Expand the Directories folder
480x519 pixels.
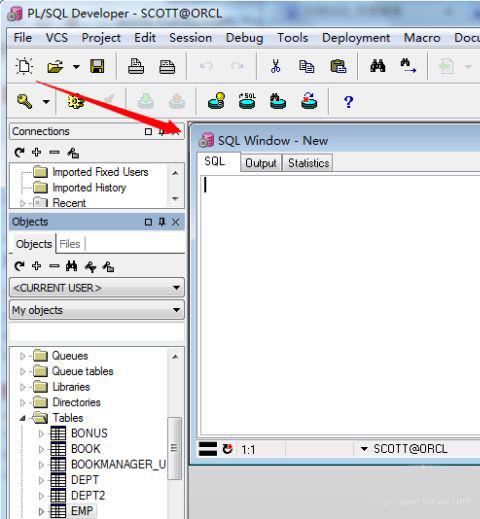[22, 403]
